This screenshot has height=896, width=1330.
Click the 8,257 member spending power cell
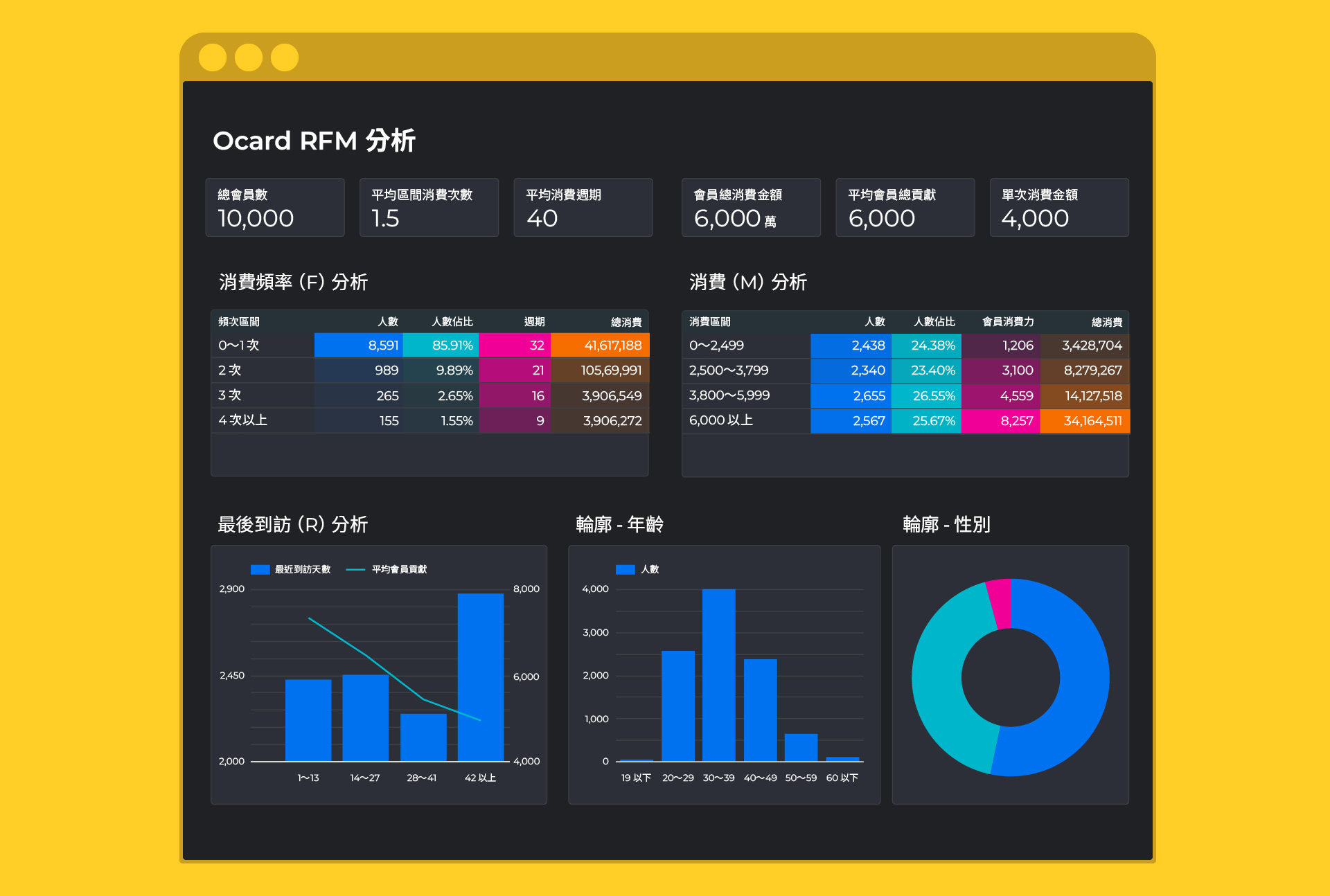[1000, 421]
